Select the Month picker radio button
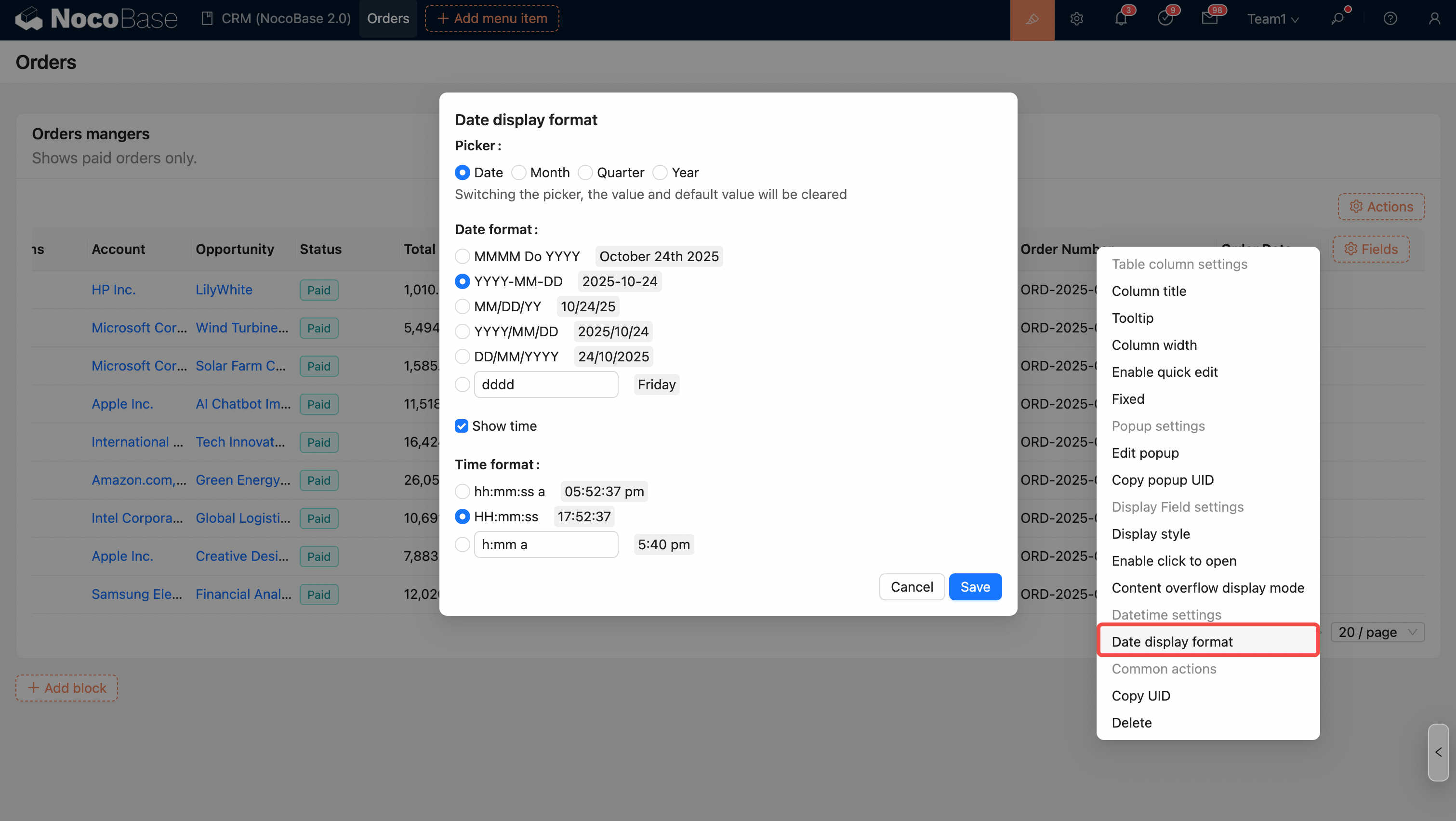The height and width of the screenshot is (821, 1456). (x=518, y=172)
